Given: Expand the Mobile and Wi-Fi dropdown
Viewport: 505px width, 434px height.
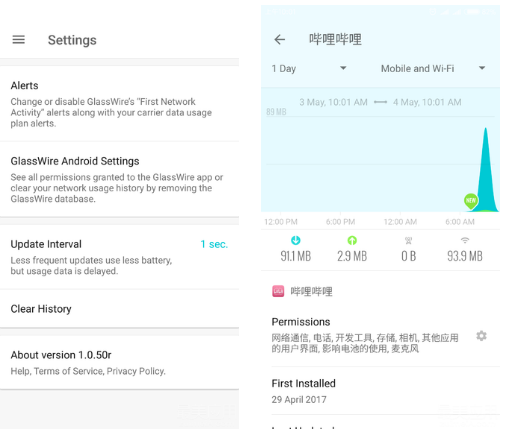Looking at the screenshot, I should 433,68.
